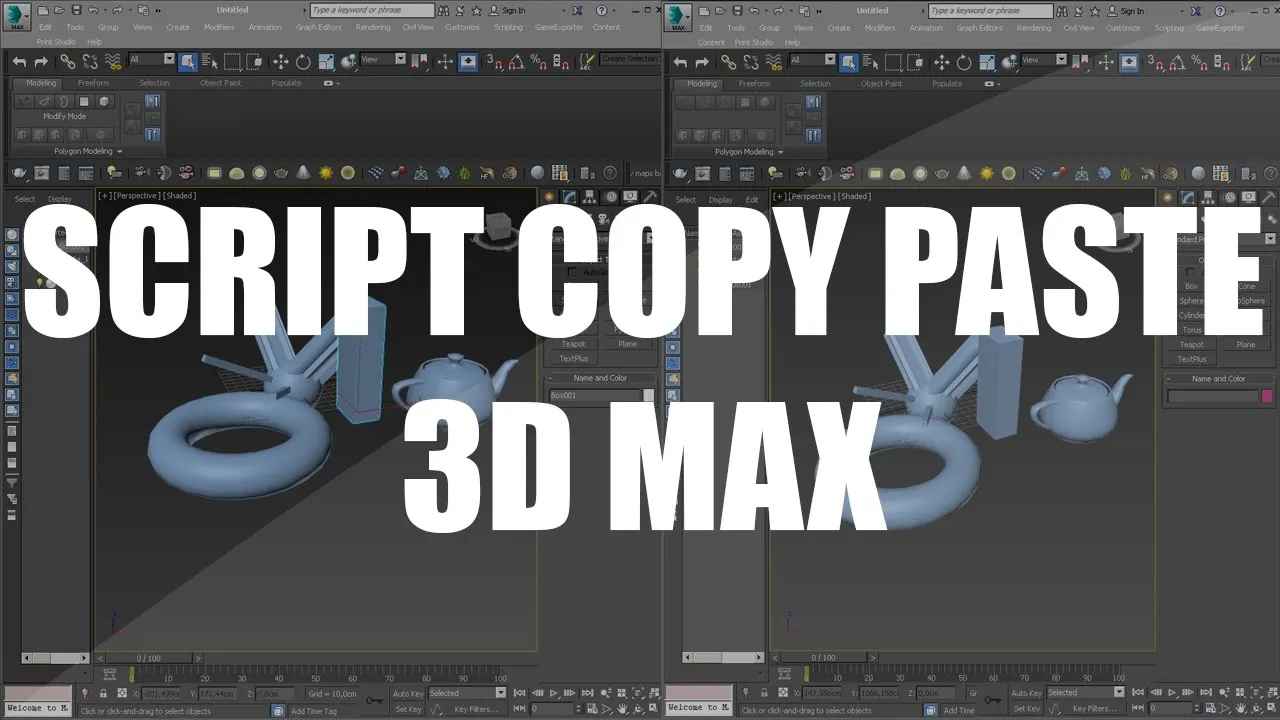Open reference coordinate View dropdown in left window

pos(383,60)
